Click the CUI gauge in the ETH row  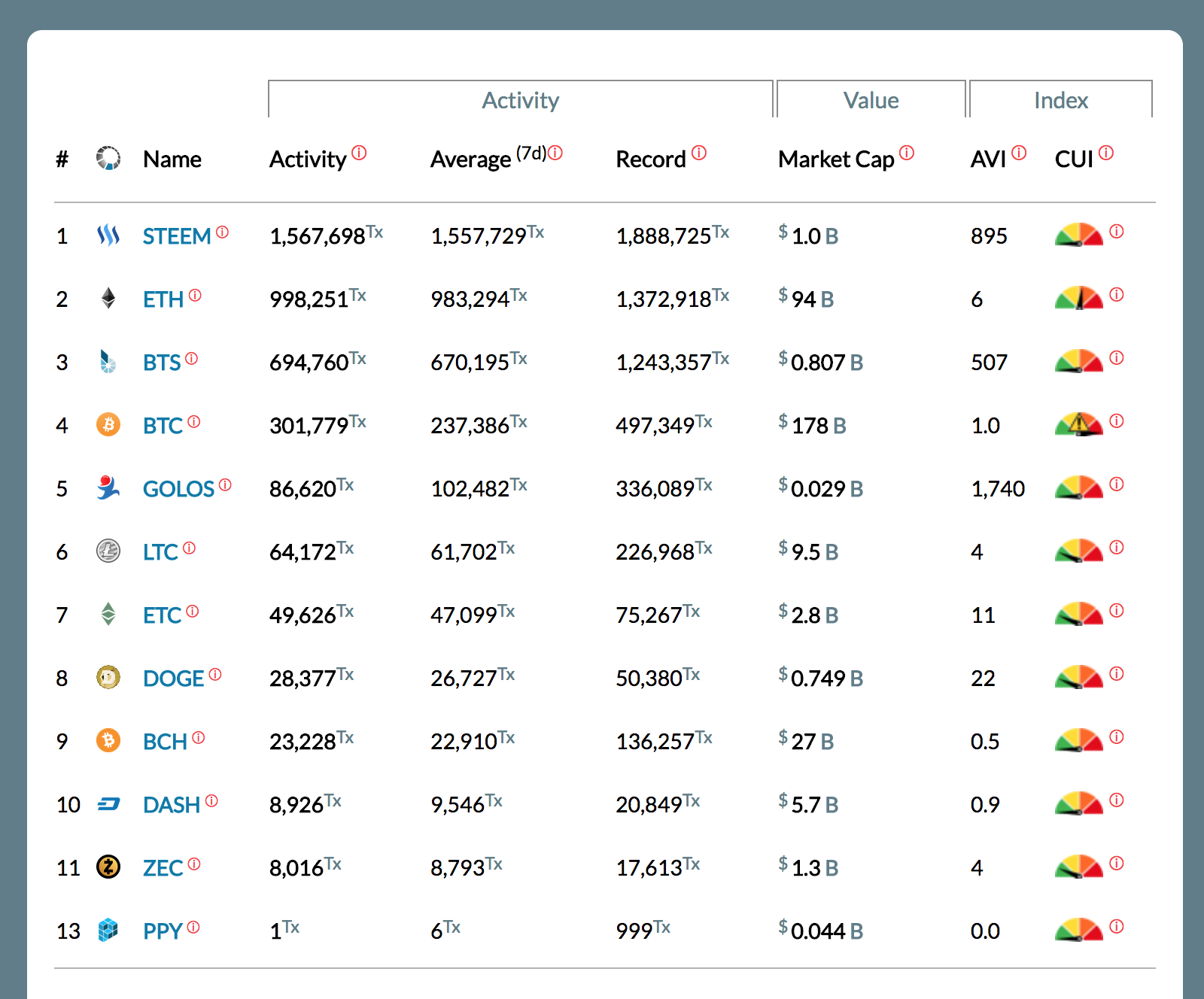[x=1079, y=298]
